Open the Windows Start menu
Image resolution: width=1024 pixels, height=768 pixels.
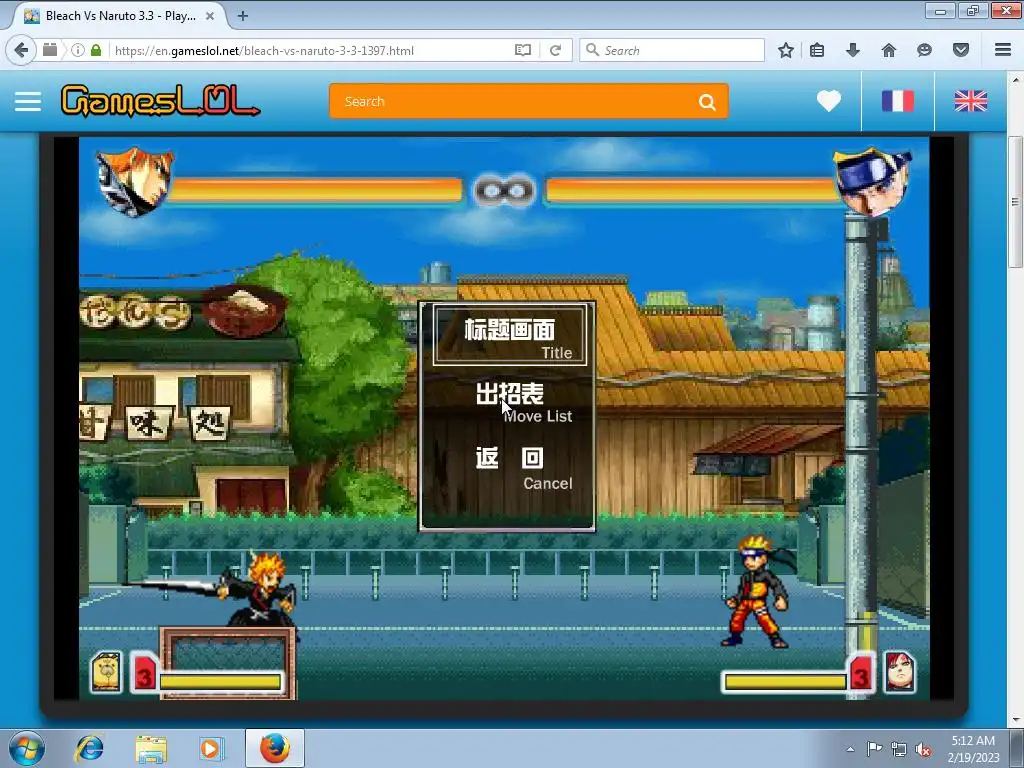point(27,748)
